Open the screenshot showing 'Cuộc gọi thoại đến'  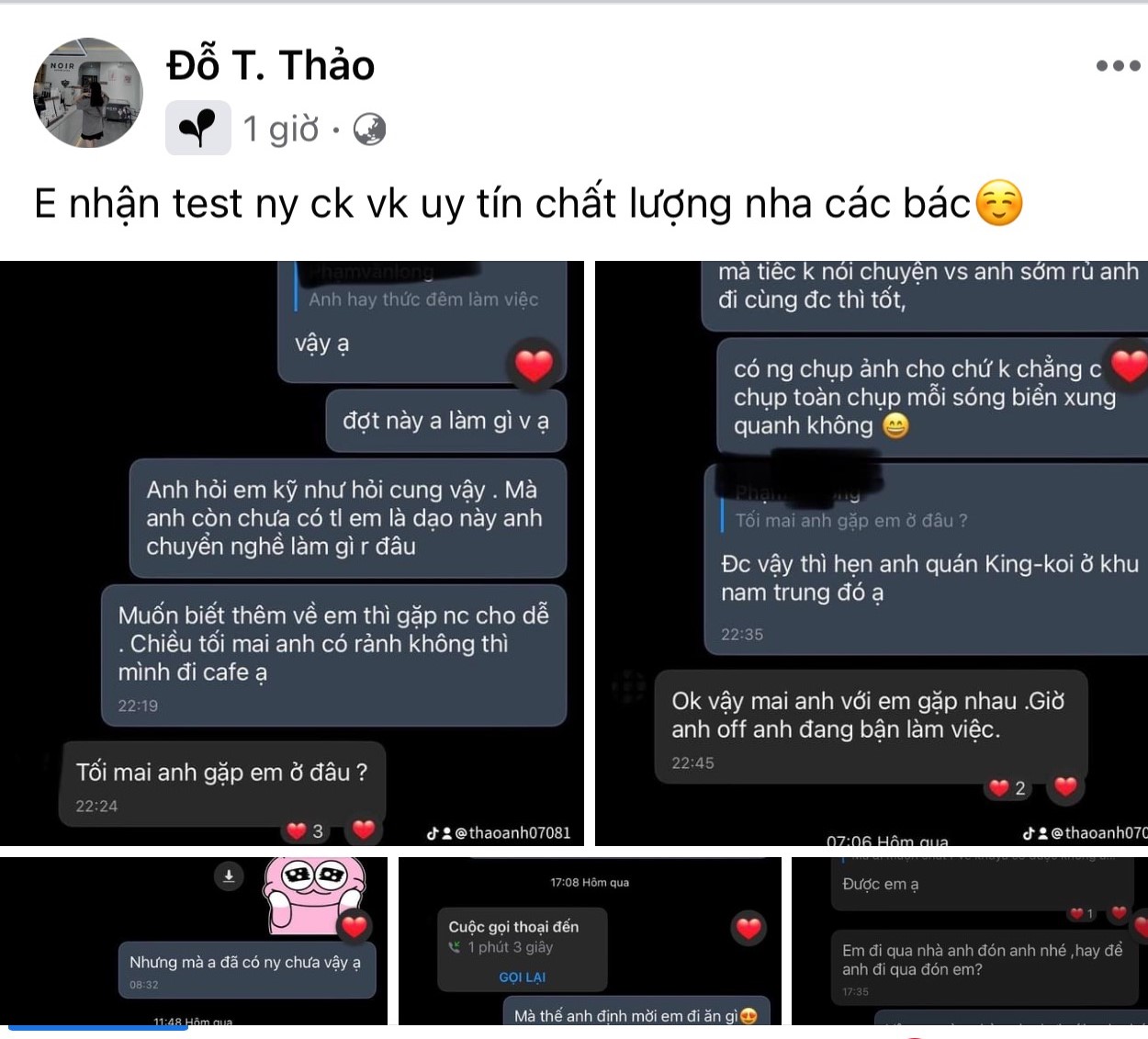(590, 941)
